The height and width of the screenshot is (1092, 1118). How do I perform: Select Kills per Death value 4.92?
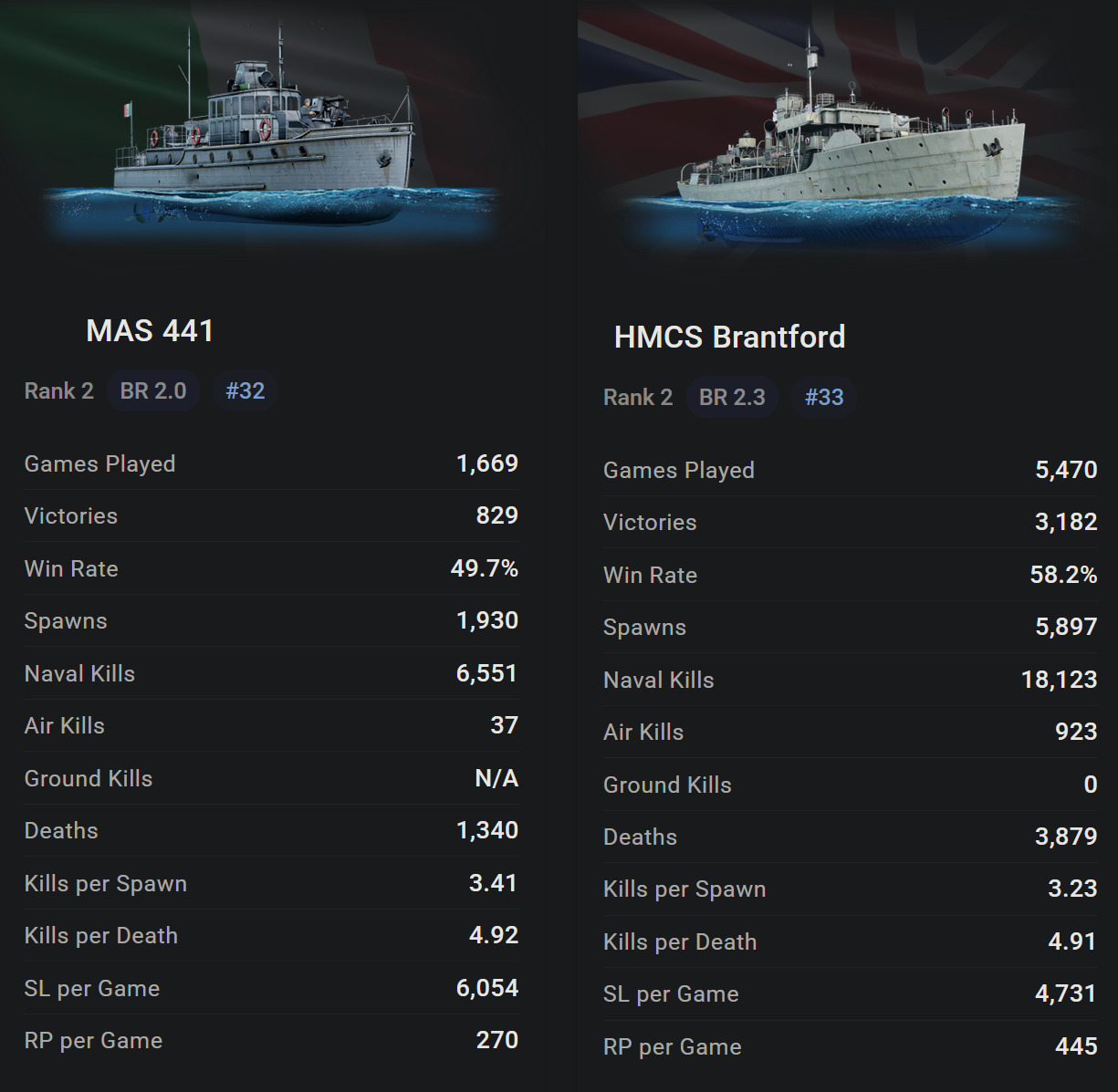493,935
